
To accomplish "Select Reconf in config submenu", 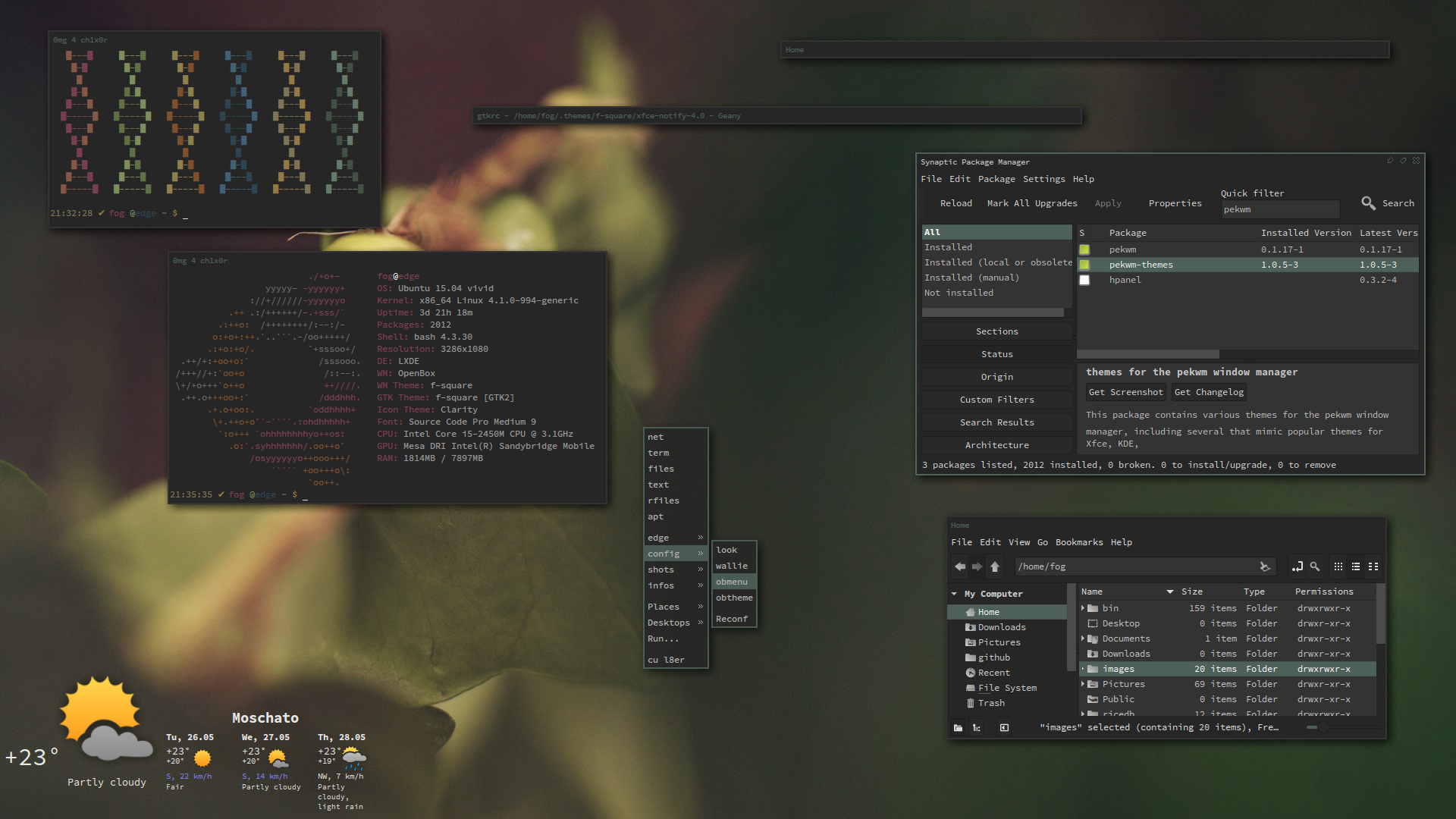I will (734, 619).
